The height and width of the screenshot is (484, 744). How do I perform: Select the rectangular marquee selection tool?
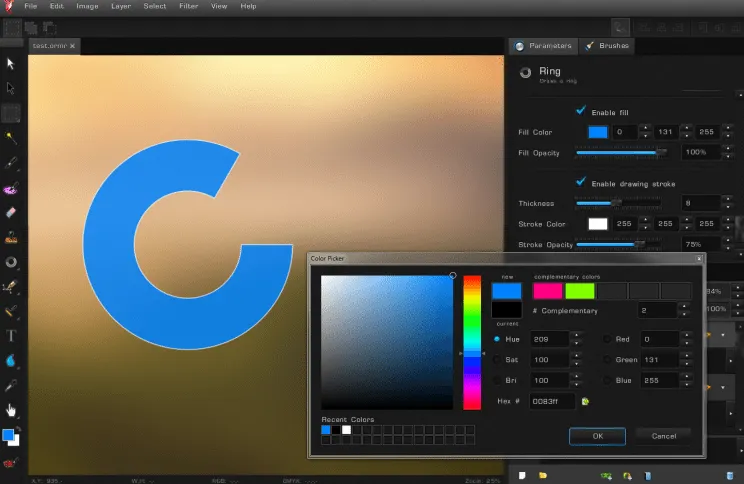point(11,113)
